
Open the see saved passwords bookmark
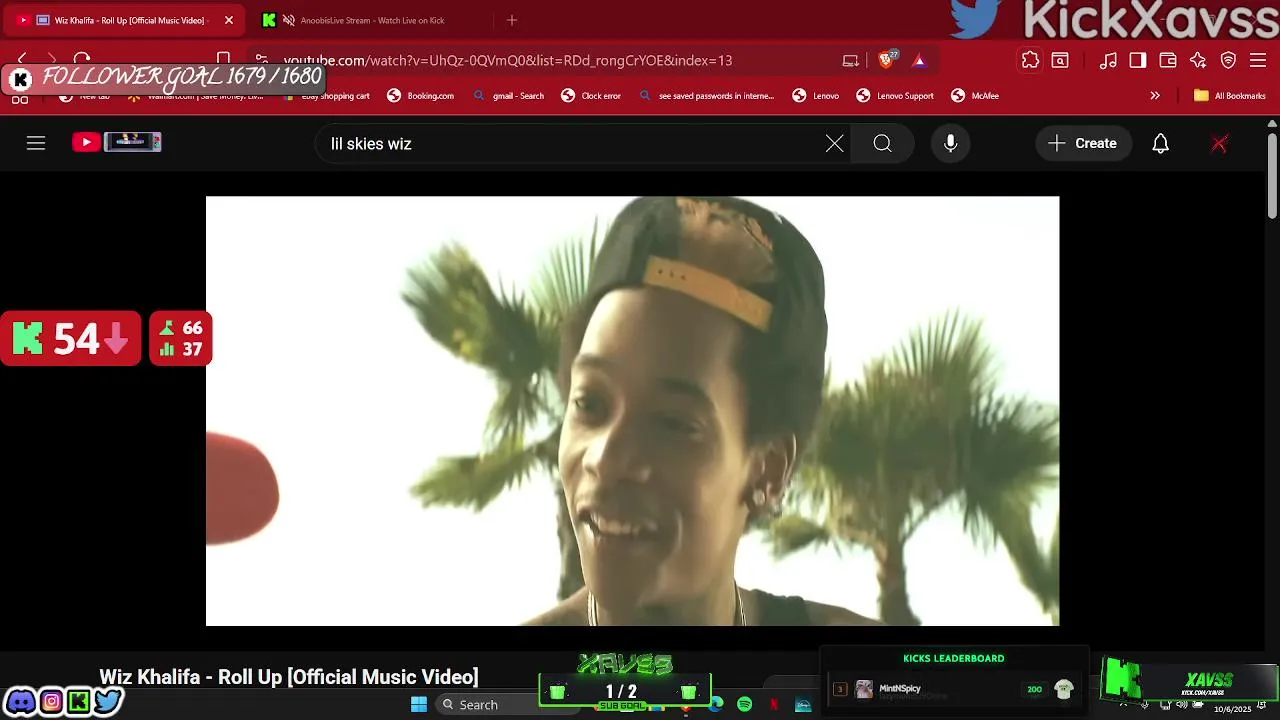point(706,96)
